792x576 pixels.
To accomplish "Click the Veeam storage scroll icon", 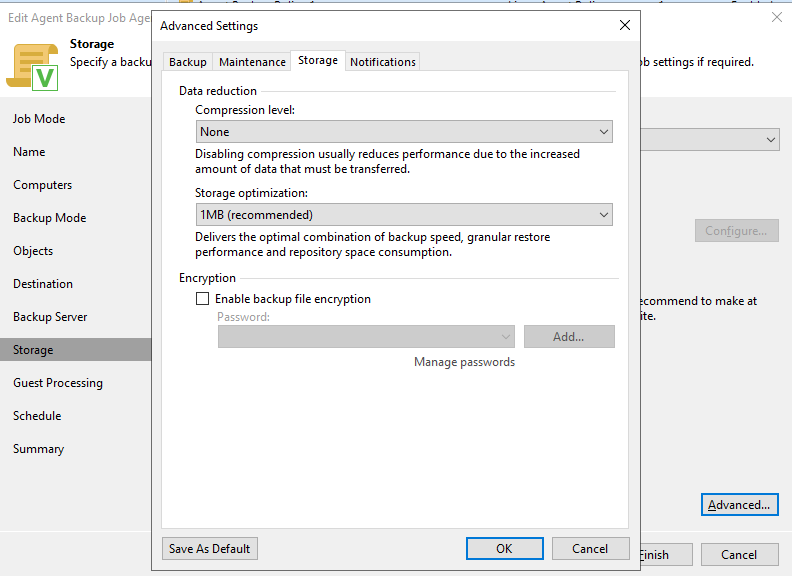I will 32,65.
